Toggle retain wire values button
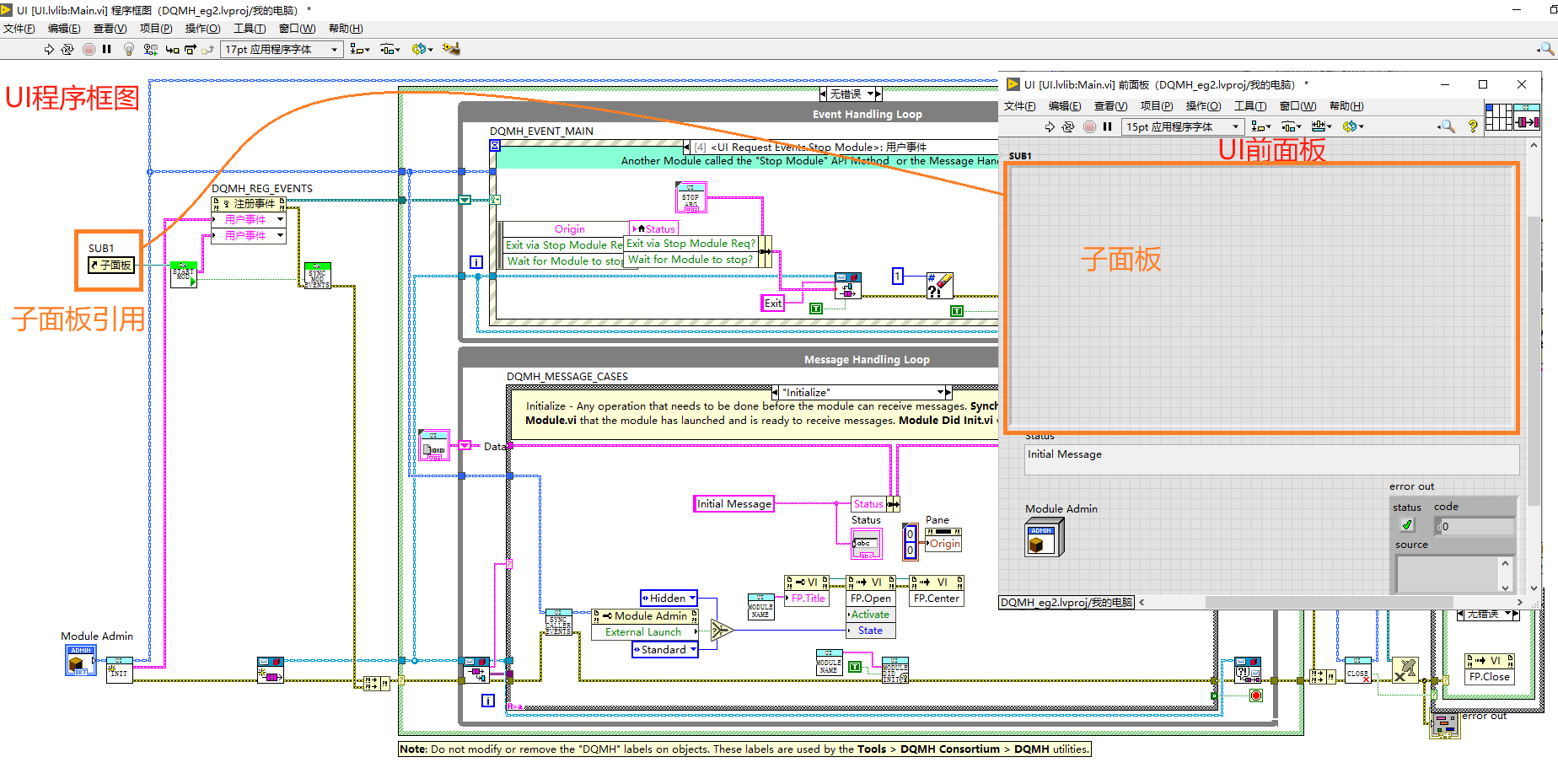The height and width of the screenshot is (784, 1558). click(x=151, y=50)
